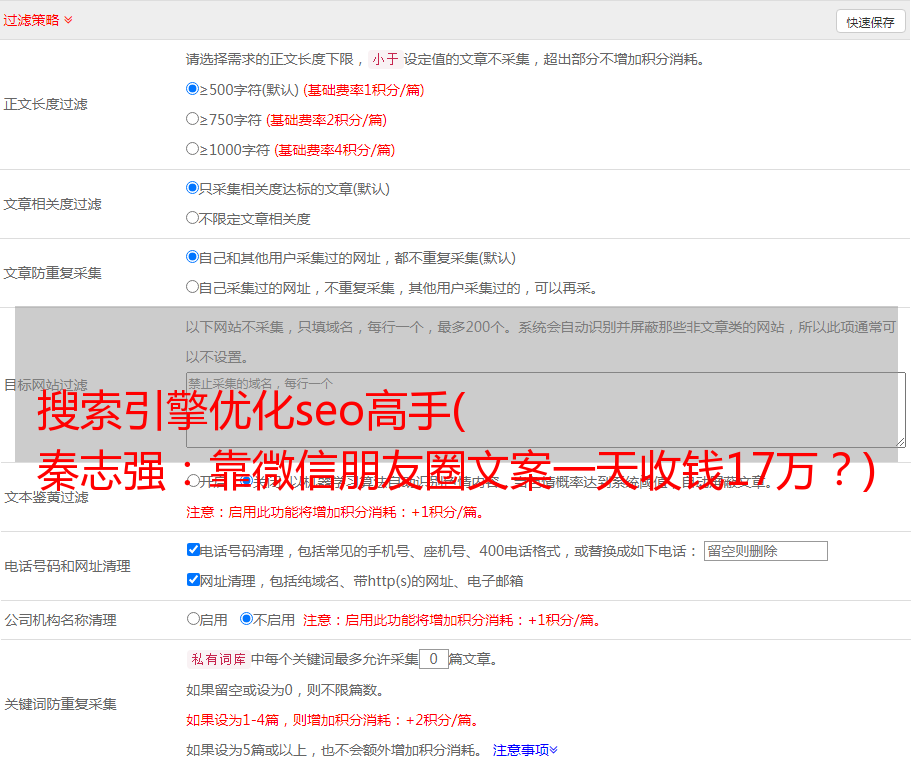Select 启用 for company name cleanup
Screen dimensions: 912x768
click(x=193, y=619)
